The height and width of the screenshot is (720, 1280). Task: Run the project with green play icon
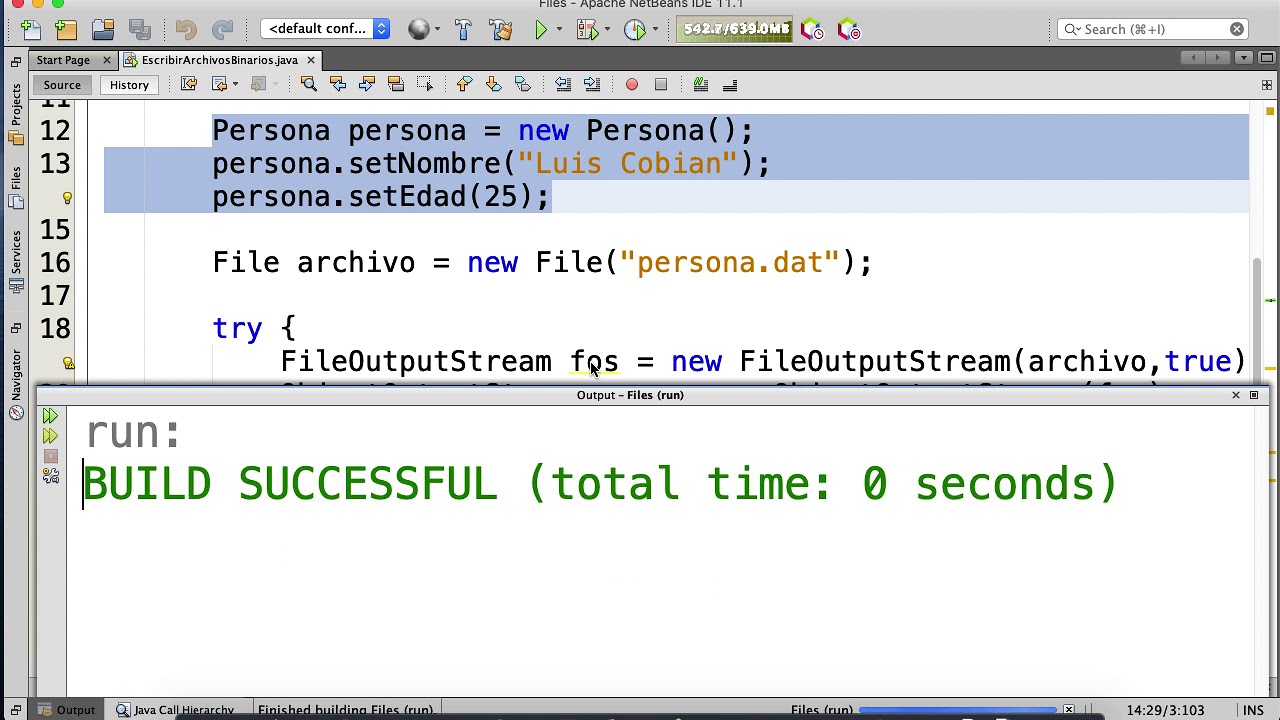click(540, 29)
